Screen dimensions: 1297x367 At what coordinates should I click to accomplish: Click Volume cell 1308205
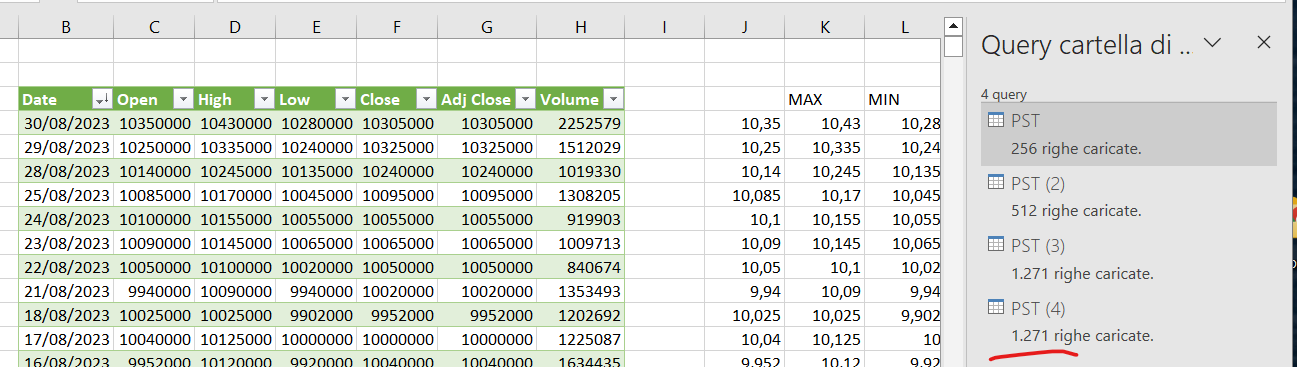[581, 195]
